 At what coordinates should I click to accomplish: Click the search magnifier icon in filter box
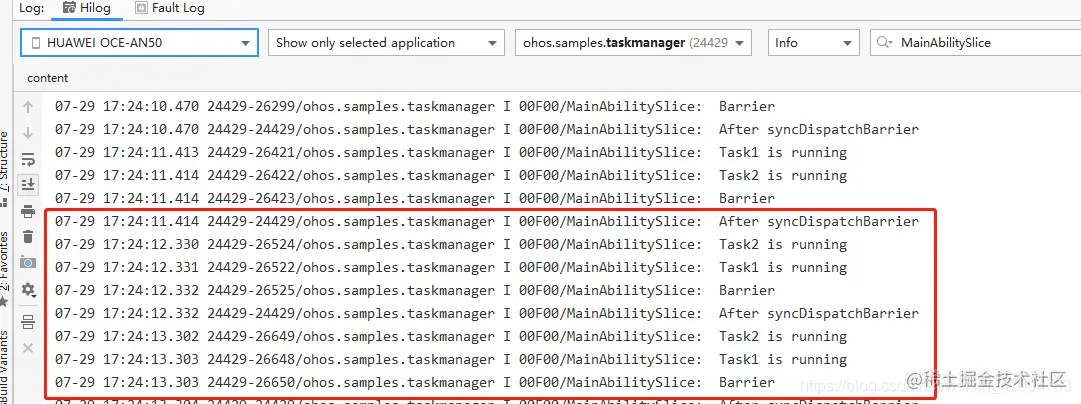pyautogui.click(x=884, y=43)
